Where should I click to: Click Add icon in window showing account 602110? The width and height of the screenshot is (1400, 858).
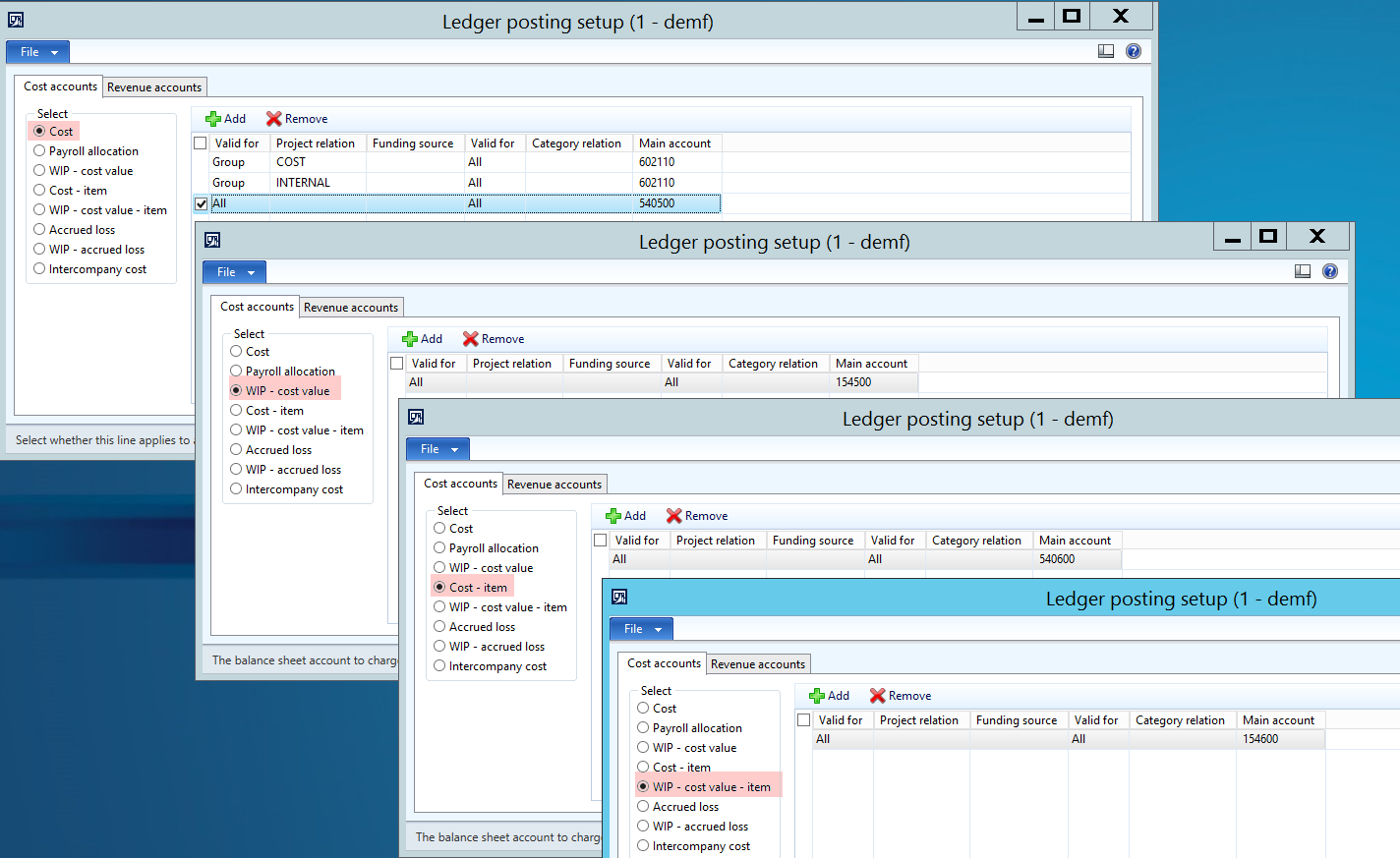(213, 119)
